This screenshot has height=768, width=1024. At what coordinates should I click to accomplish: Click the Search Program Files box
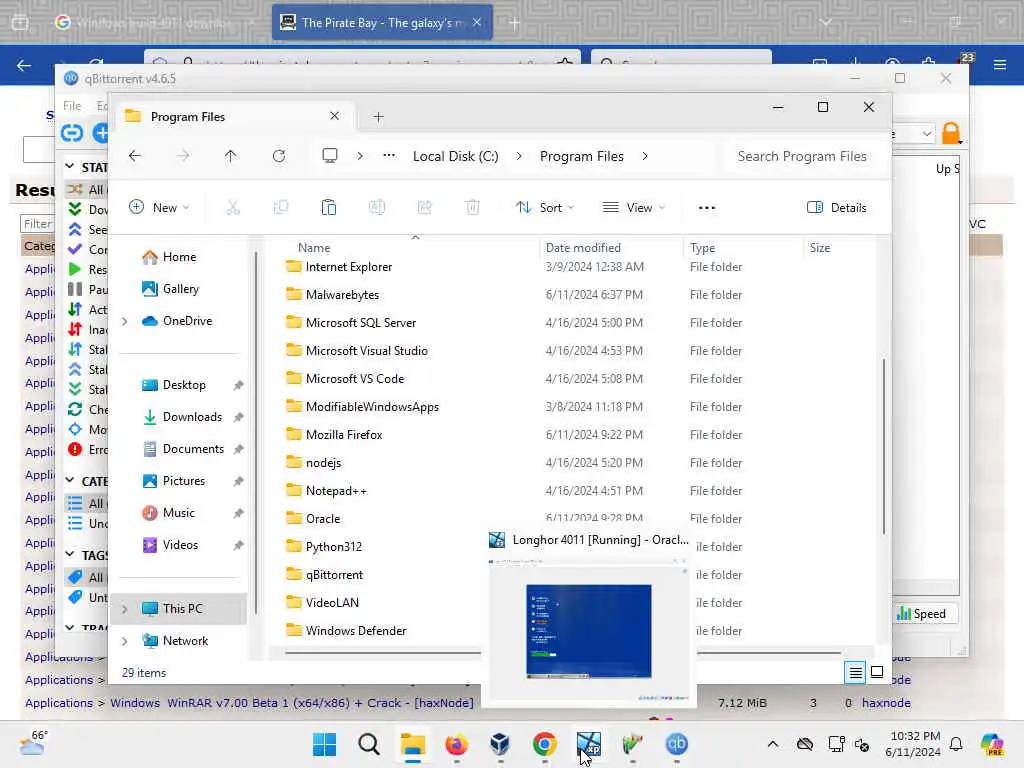coord(802,156)
